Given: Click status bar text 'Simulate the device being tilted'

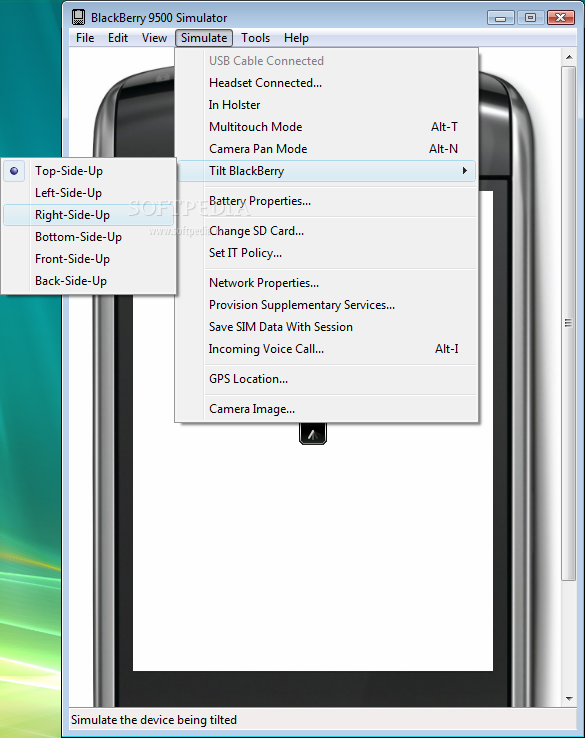Looking at the screenshot, I should (154, 720).
